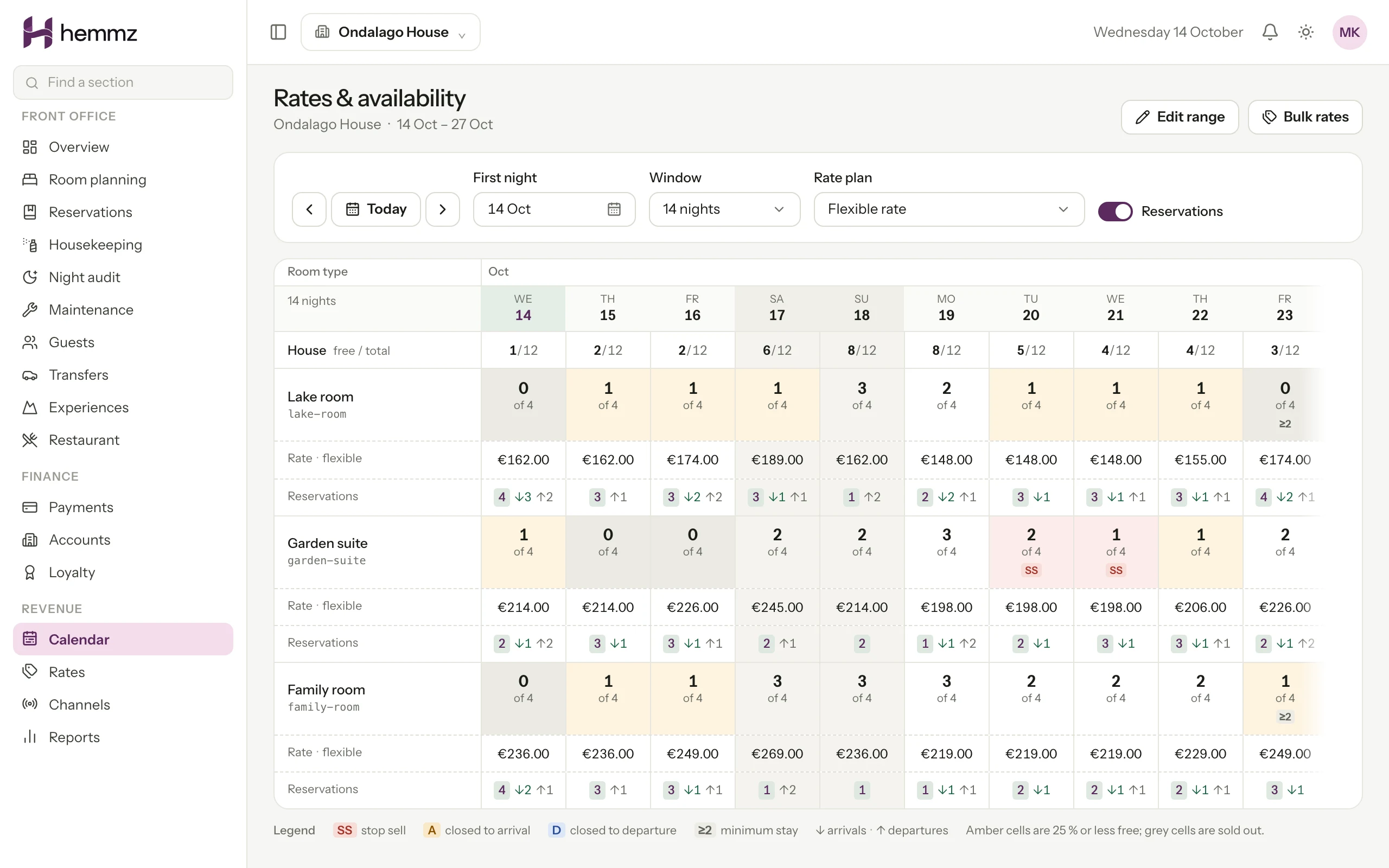Screen dimensions: 1389x868
Task: Open the MK user avatar menu
Action: click(1349, 32)
